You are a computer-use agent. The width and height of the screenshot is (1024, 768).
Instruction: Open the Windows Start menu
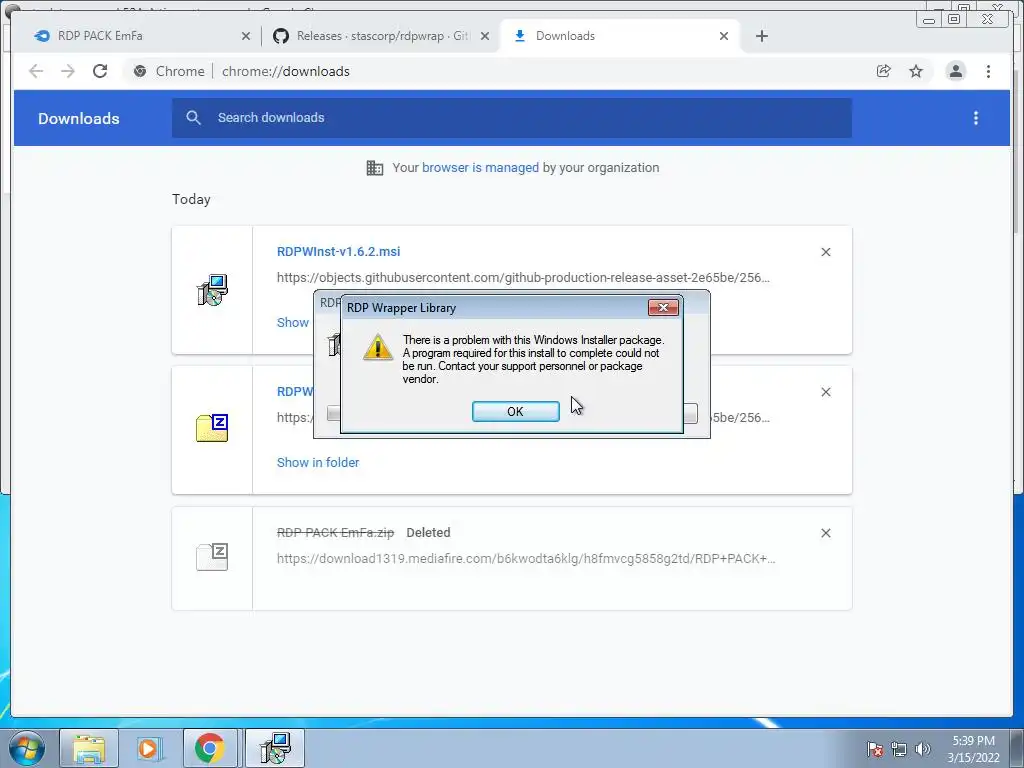[27, 748]
